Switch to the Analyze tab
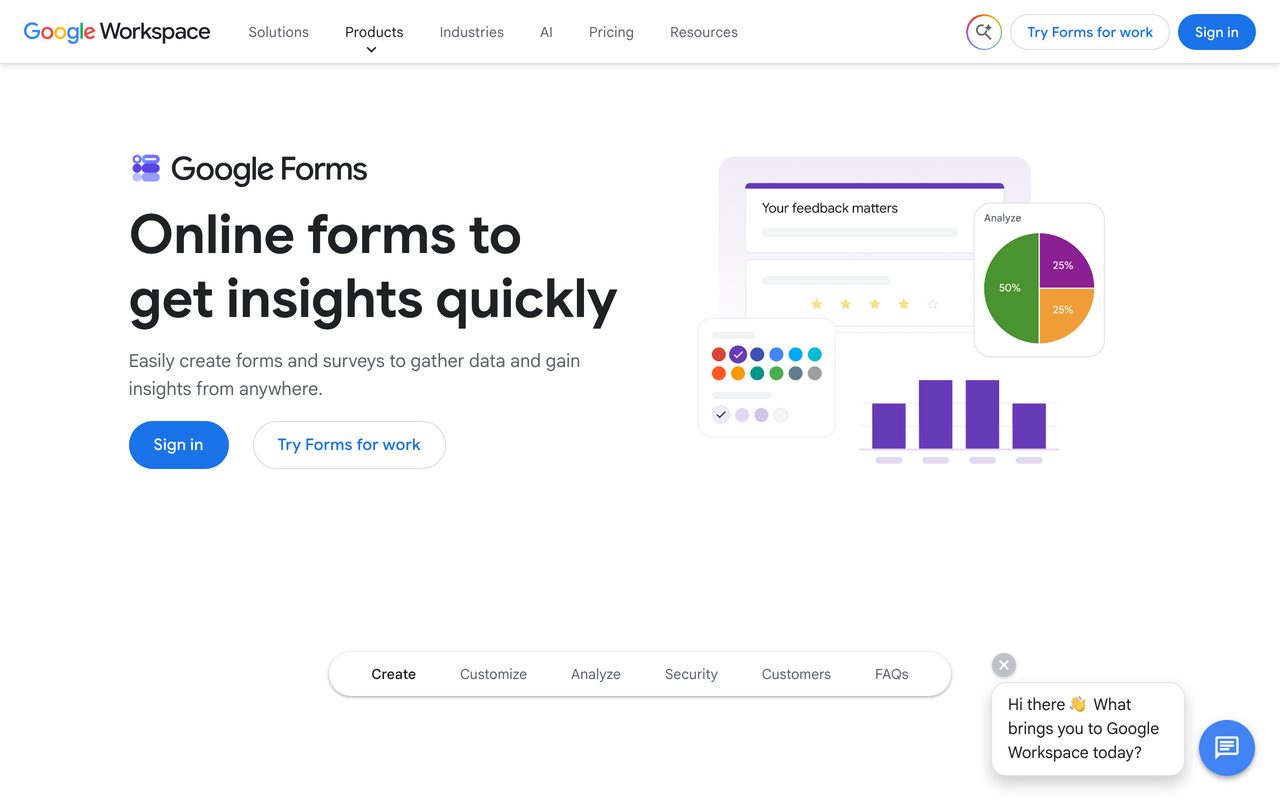This screenshot has height=800, width=1280. (x=596, y=674)
